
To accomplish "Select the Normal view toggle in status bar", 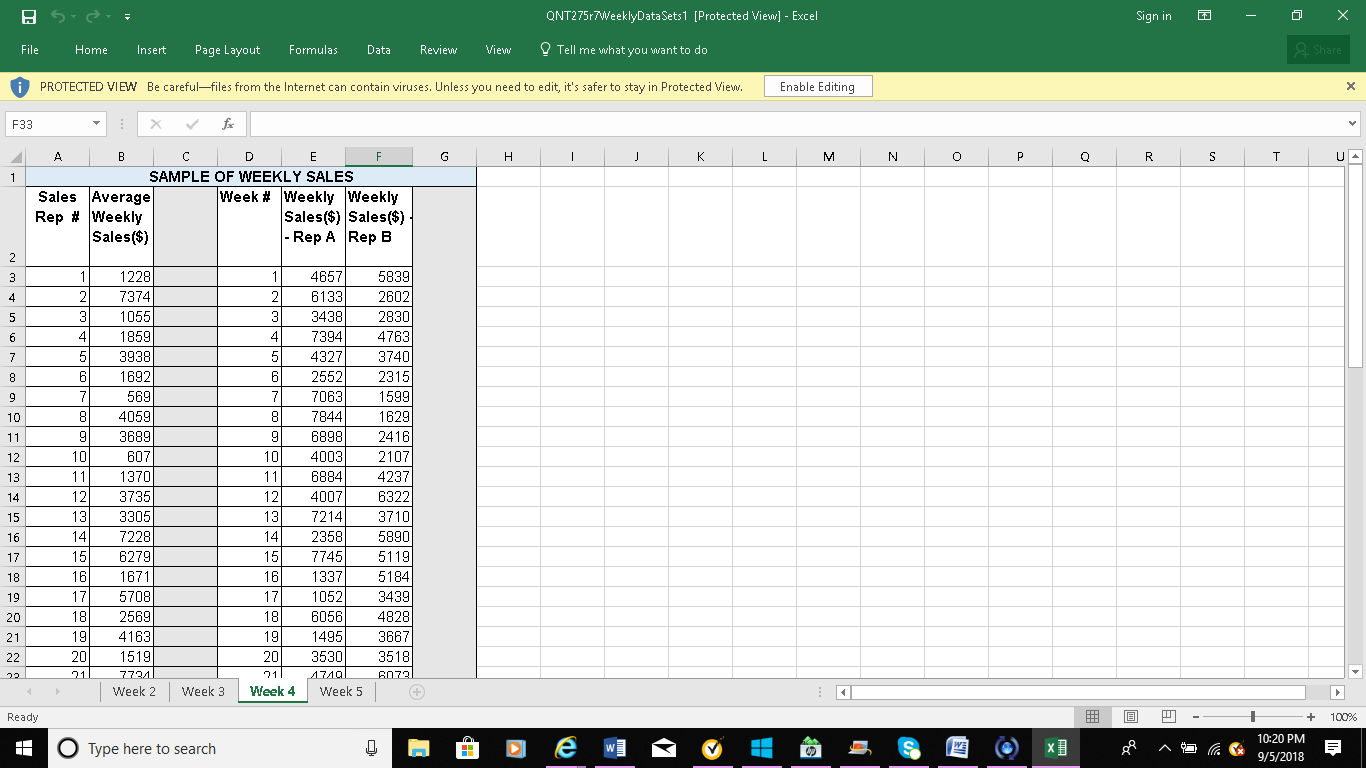I will 1093,717.
